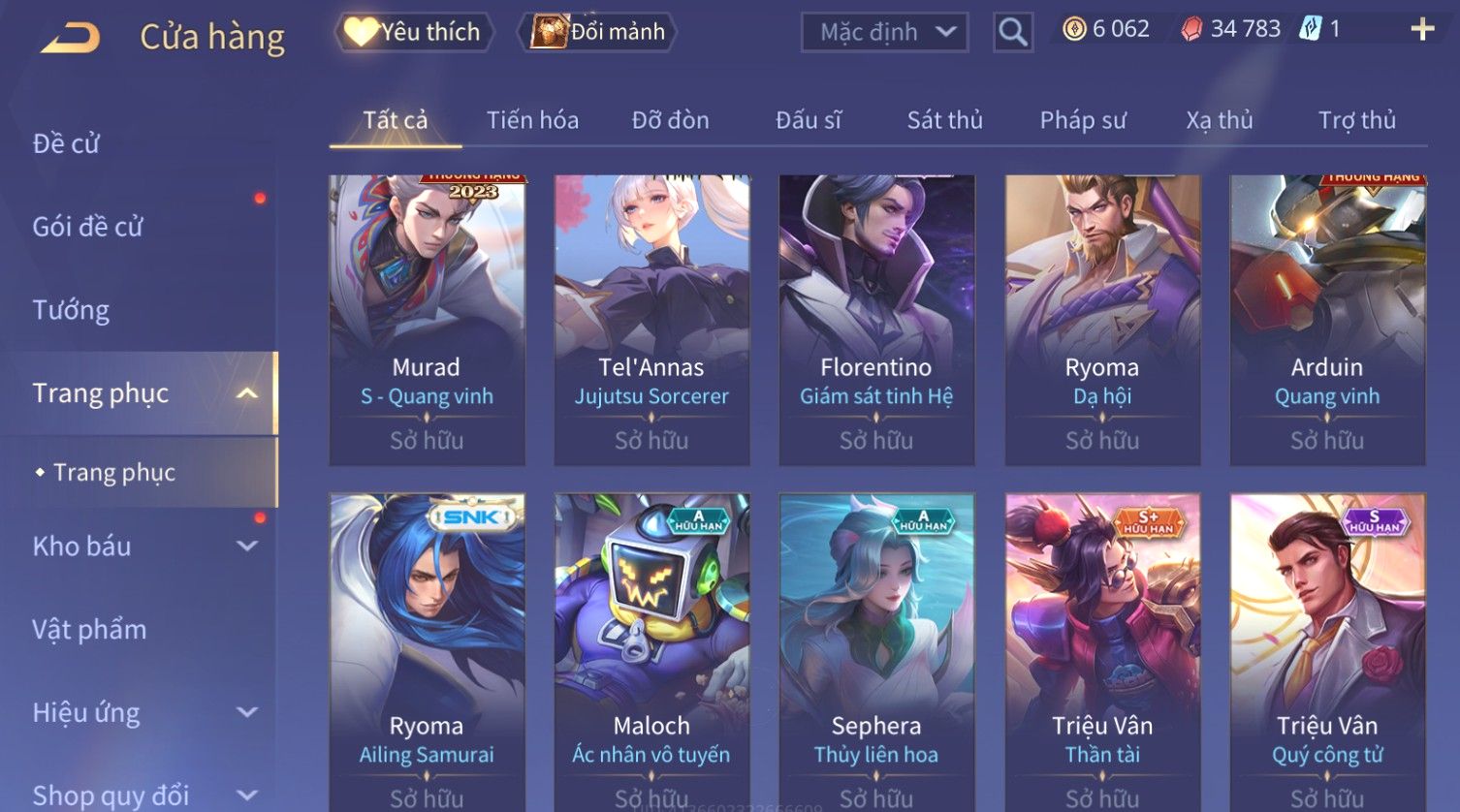Select the Tiến hóa tab
The width and height of the screenshot is (1460, 812).
click(x=532, y=120)
